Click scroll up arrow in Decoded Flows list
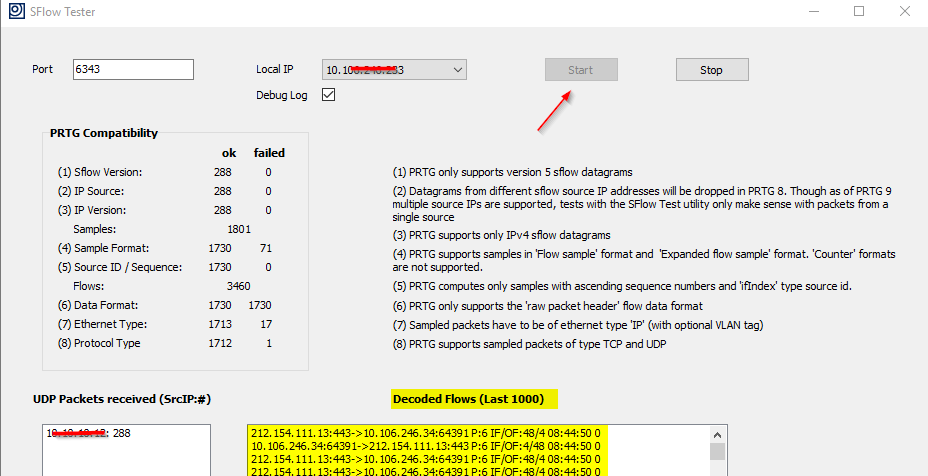The width and height of the screenshot is (928, 476). tap(717, 433)
